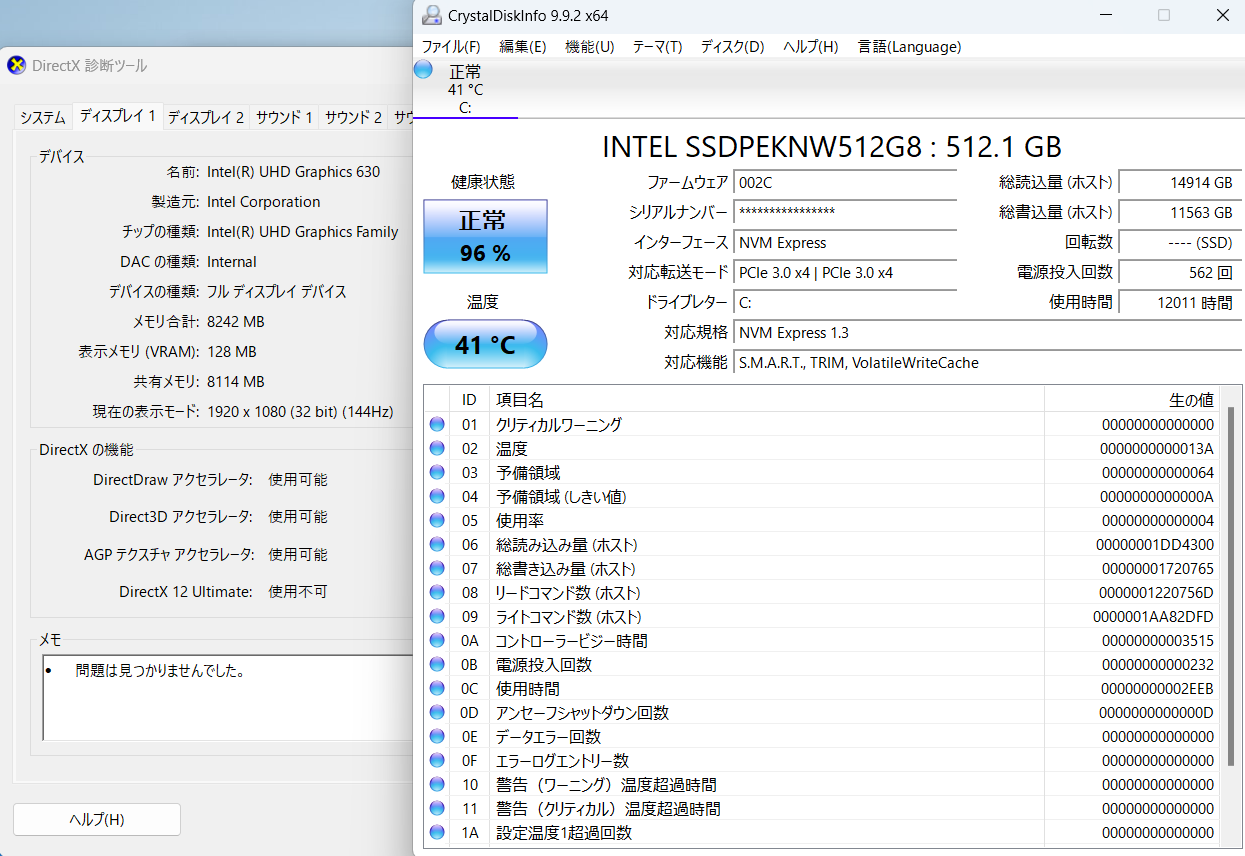Open the ヘルプ(H) menu in CrystalDiskInfo
The height and width of the screenshot is (856, 1245).
tap(811, 46)
